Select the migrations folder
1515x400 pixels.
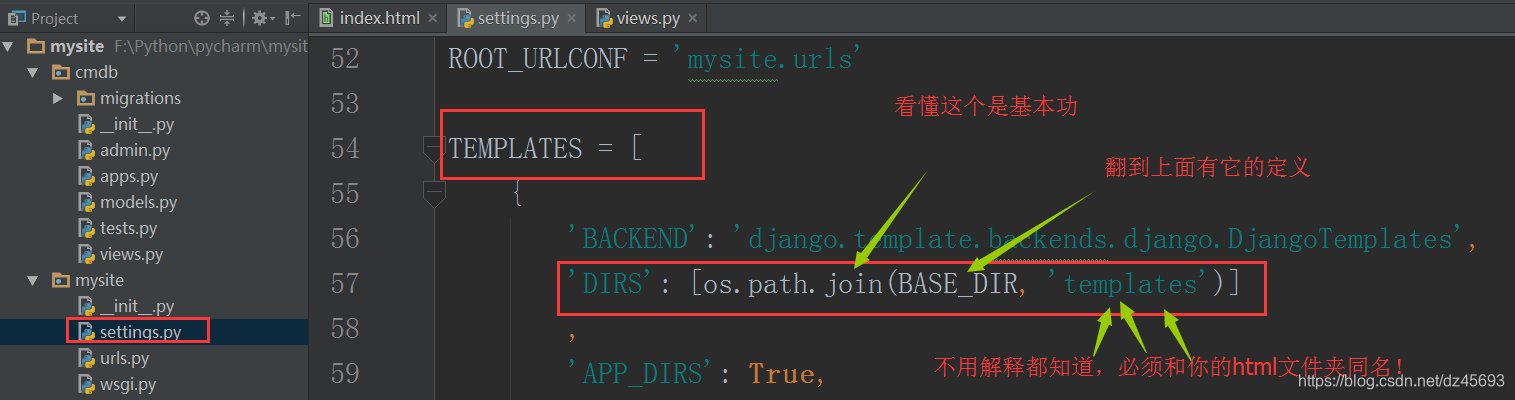(140, 98)
